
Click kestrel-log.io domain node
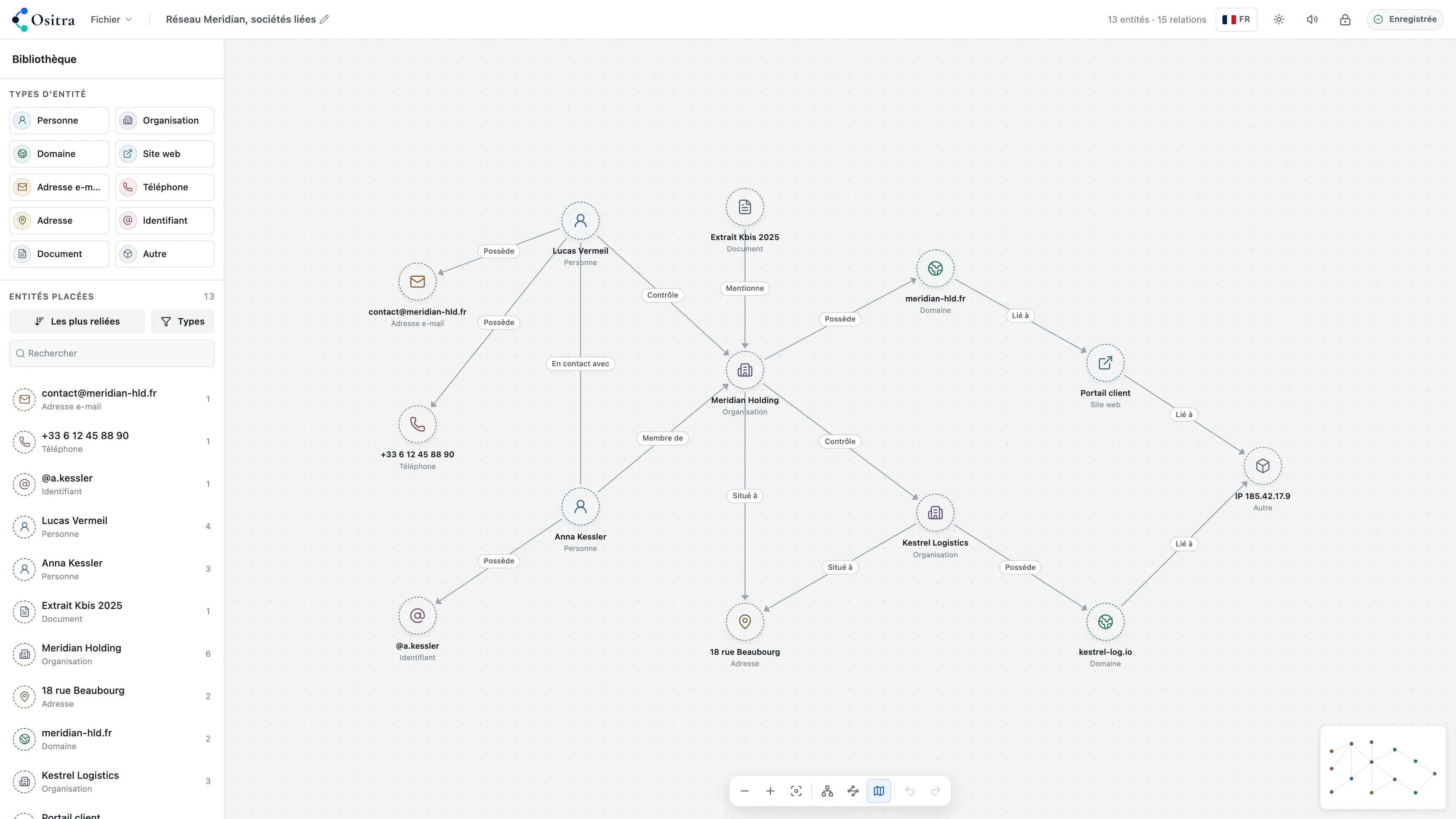point(1105,622)
